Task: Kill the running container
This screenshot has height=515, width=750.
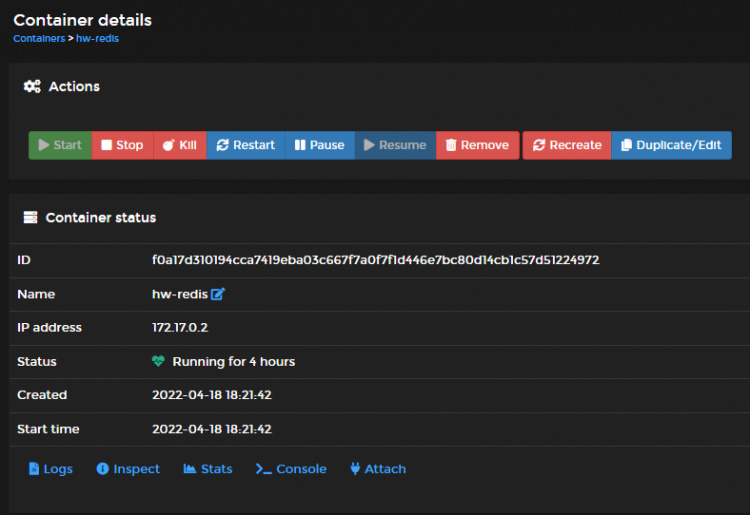Action: [x=180, y=145]
